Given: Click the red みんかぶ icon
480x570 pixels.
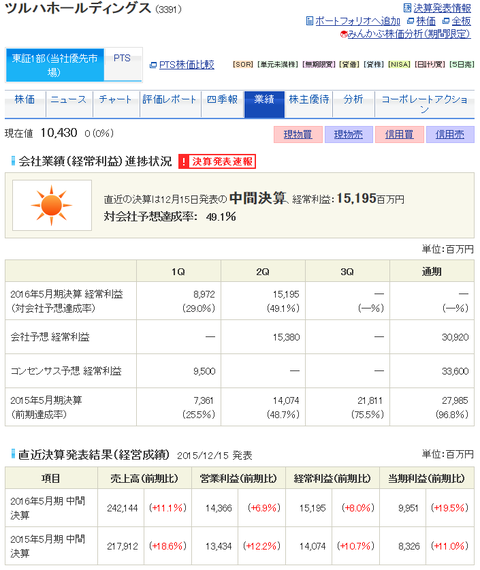Looking at the screenshot, I should pyautogui.click(x=343, y=34).
